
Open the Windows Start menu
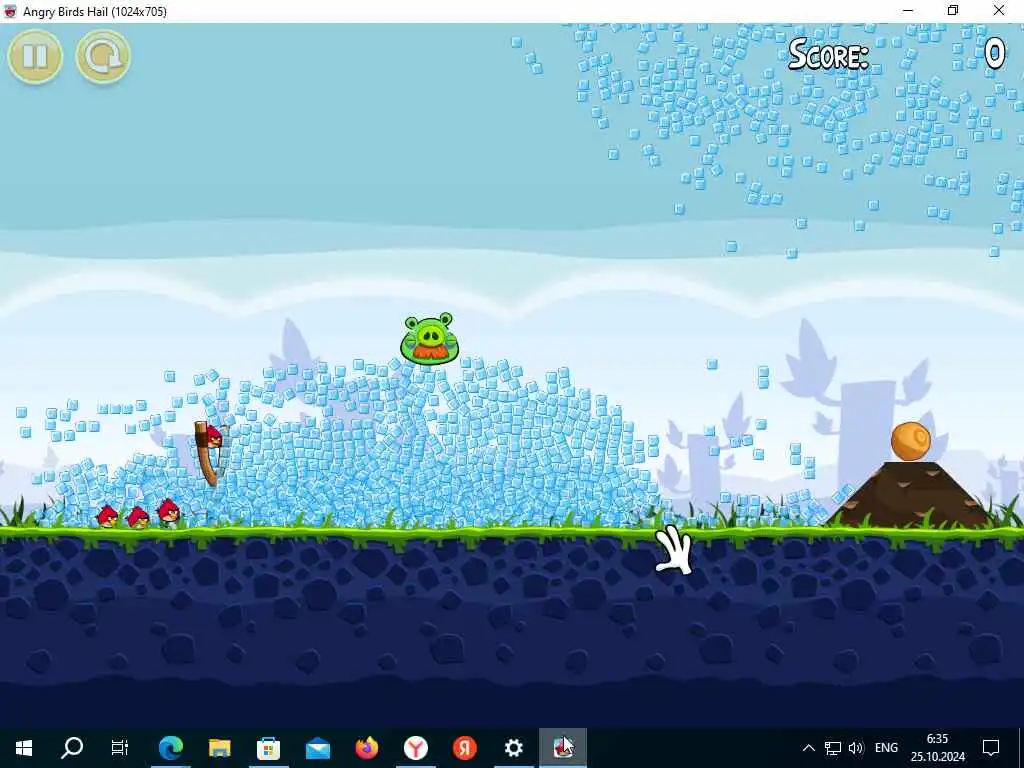(24, 748)
